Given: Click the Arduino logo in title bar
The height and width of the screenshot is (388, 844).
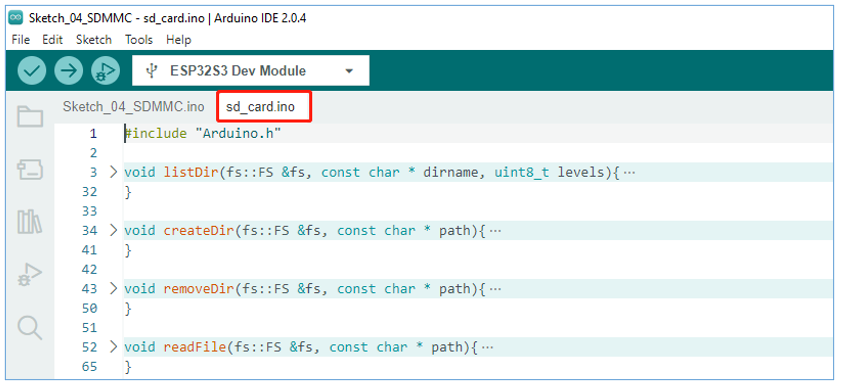Looking at the screenshot, I should 17,18.
